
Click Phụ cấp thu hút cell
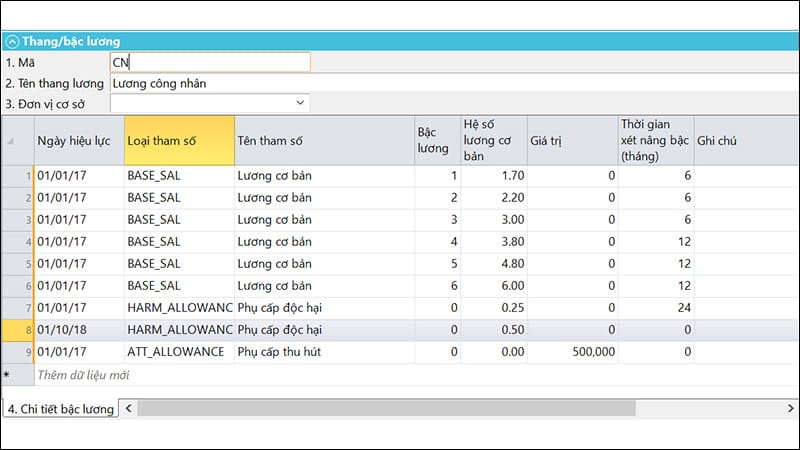[324, 352]
